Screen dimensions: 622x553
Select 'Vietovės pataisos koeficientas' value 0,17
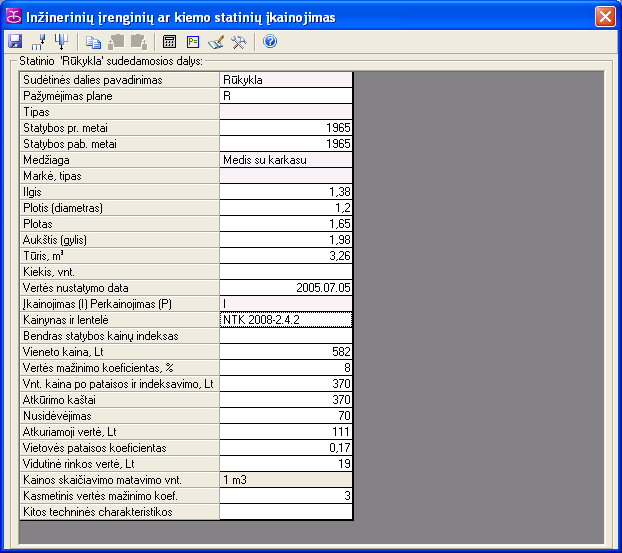(286, 448)
